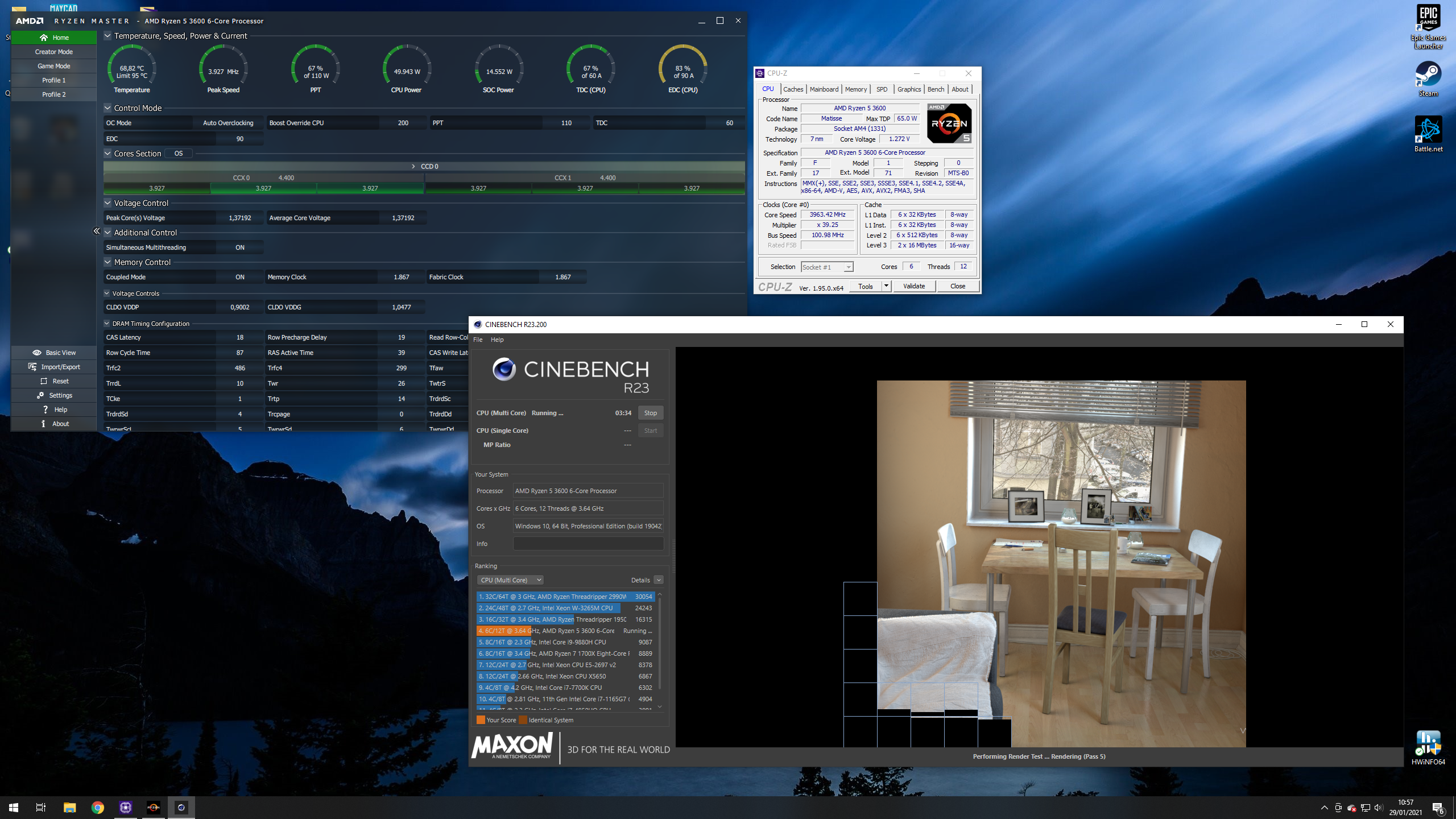The width and height of the screenshot is (1456, 819).
Task: Click Chrome icon in taskbar
Action: click(97, 808)
